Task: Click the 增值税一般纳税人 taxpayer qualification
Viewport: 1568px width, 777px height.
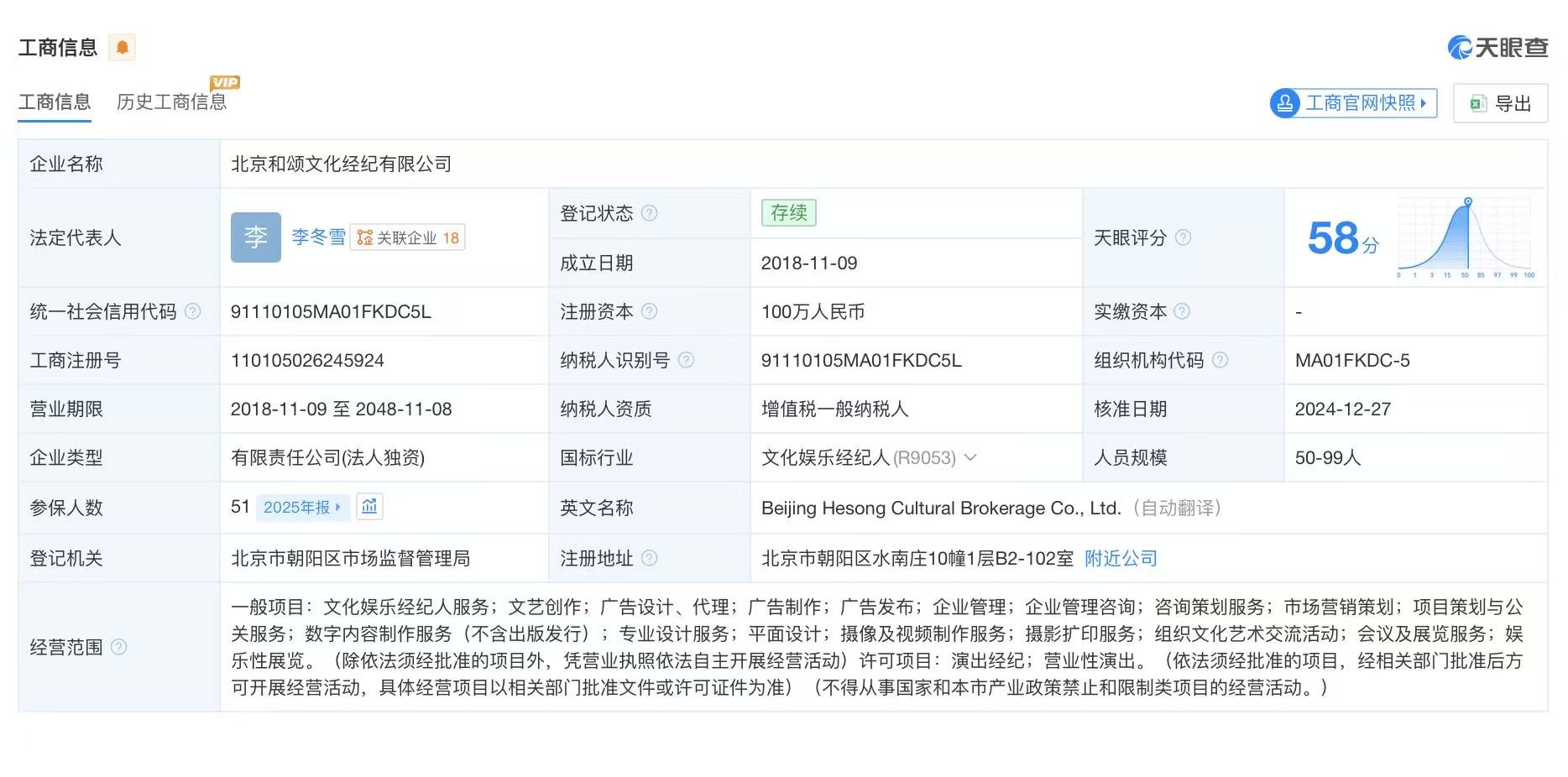Action: [x=834, y=409]
